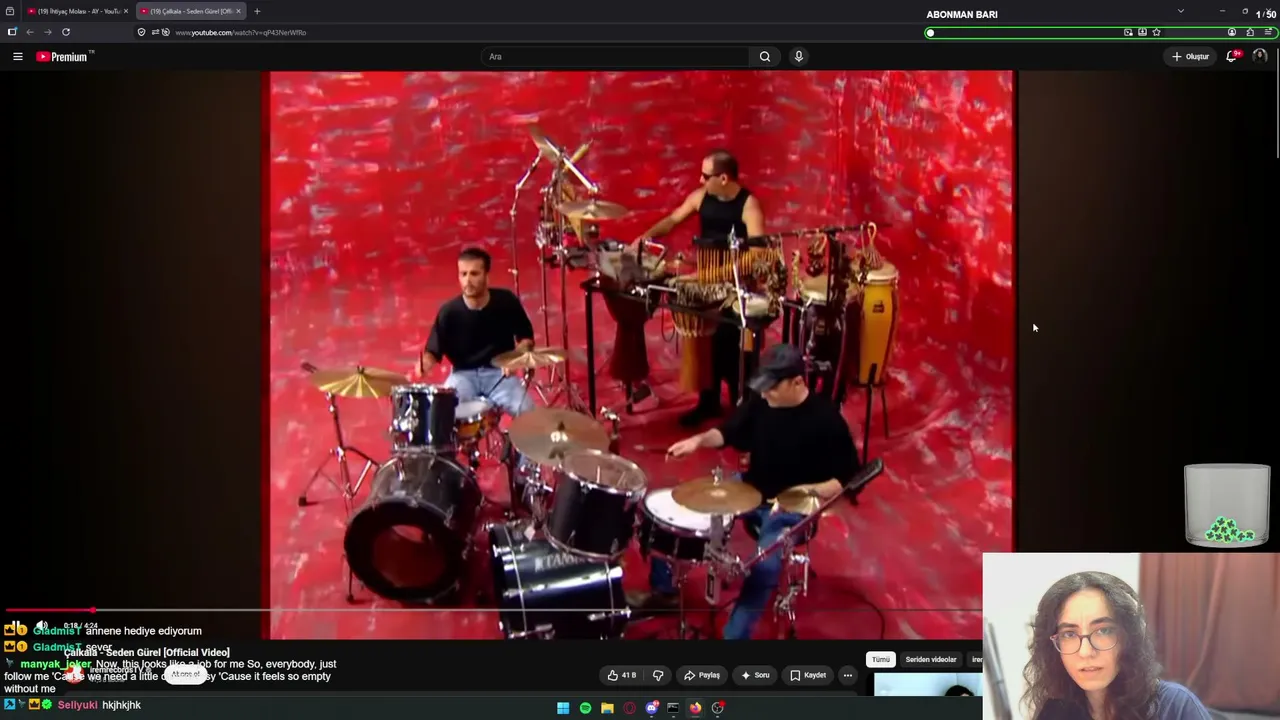1280x720 pixels.
Task: Click the video title Çalkala - Seden Gürel
Action: tap(147, 652)
